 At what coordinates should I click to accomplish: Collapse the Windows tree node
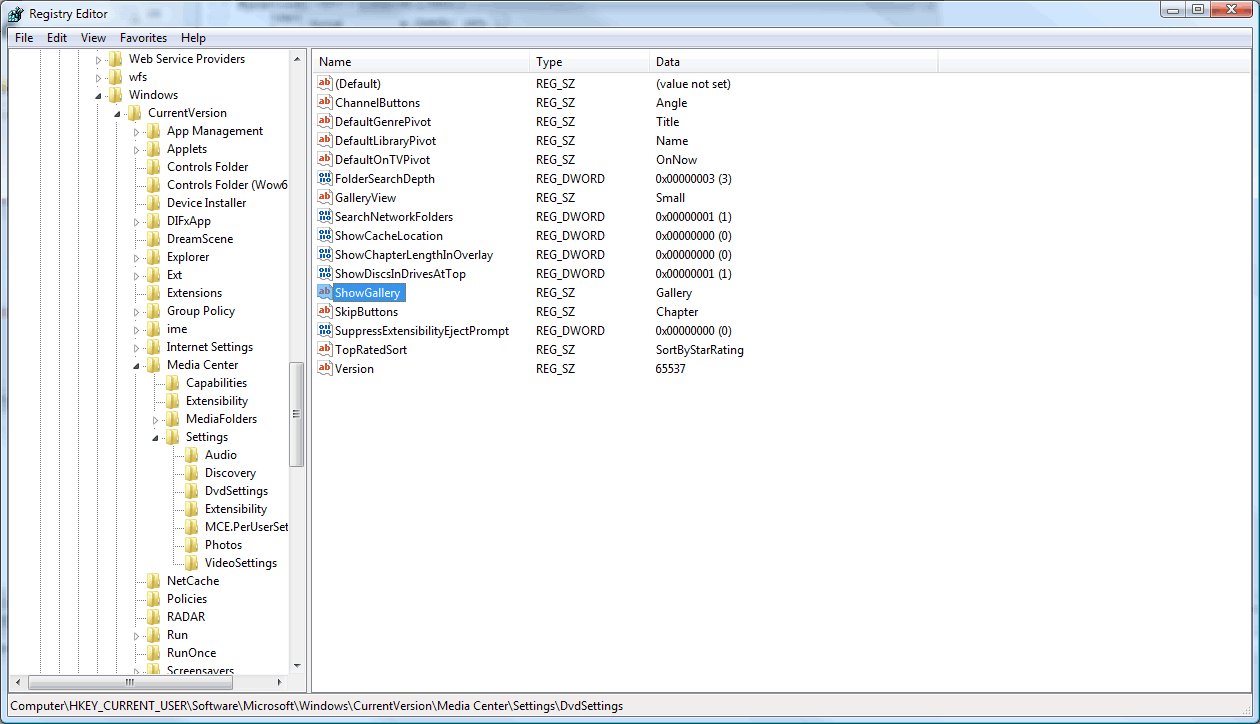pyautogui.click(x=99, y=96)
